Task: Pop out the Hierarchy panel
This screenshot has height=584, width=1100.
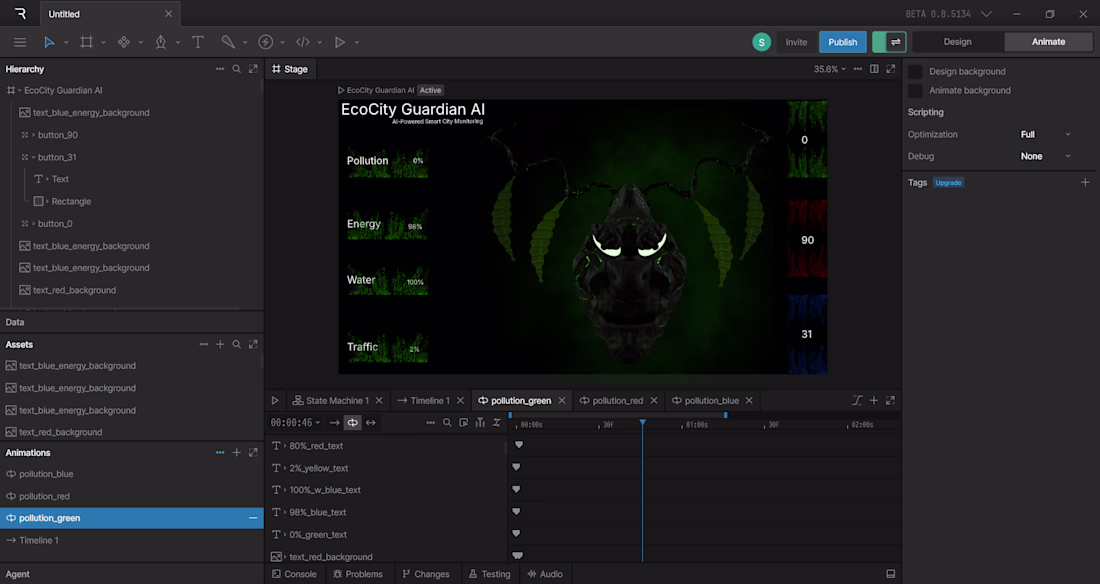Action: coord(253,69)
